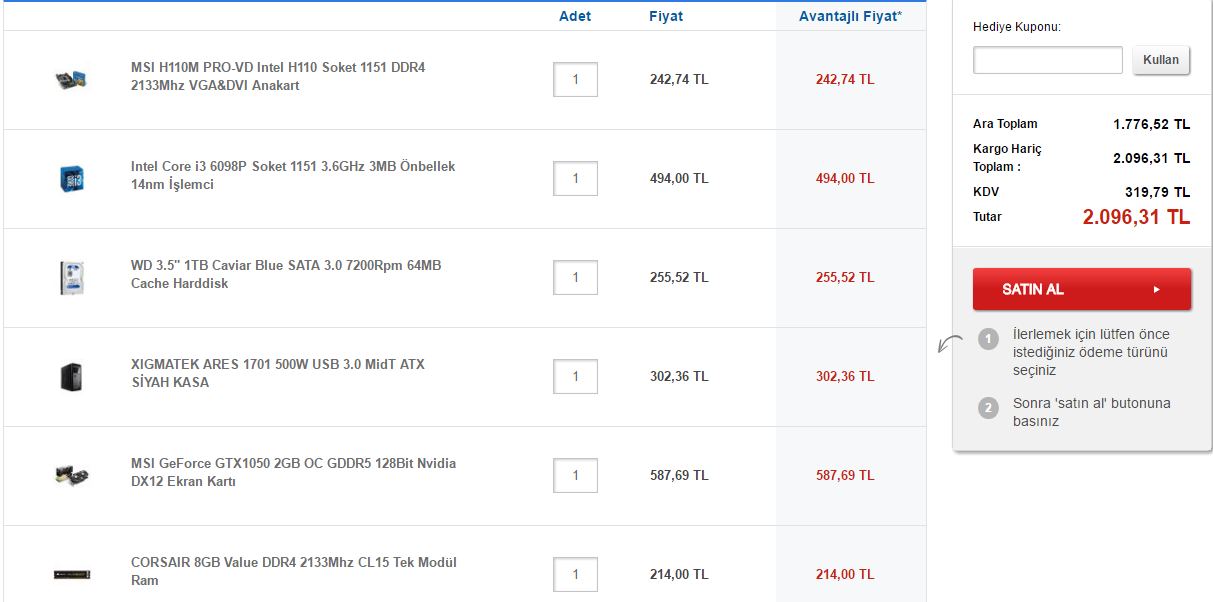
Task: Open the CORSAIR 8GB RAM thumbnail
Action: pyautogui.click(x=71, y=574)
